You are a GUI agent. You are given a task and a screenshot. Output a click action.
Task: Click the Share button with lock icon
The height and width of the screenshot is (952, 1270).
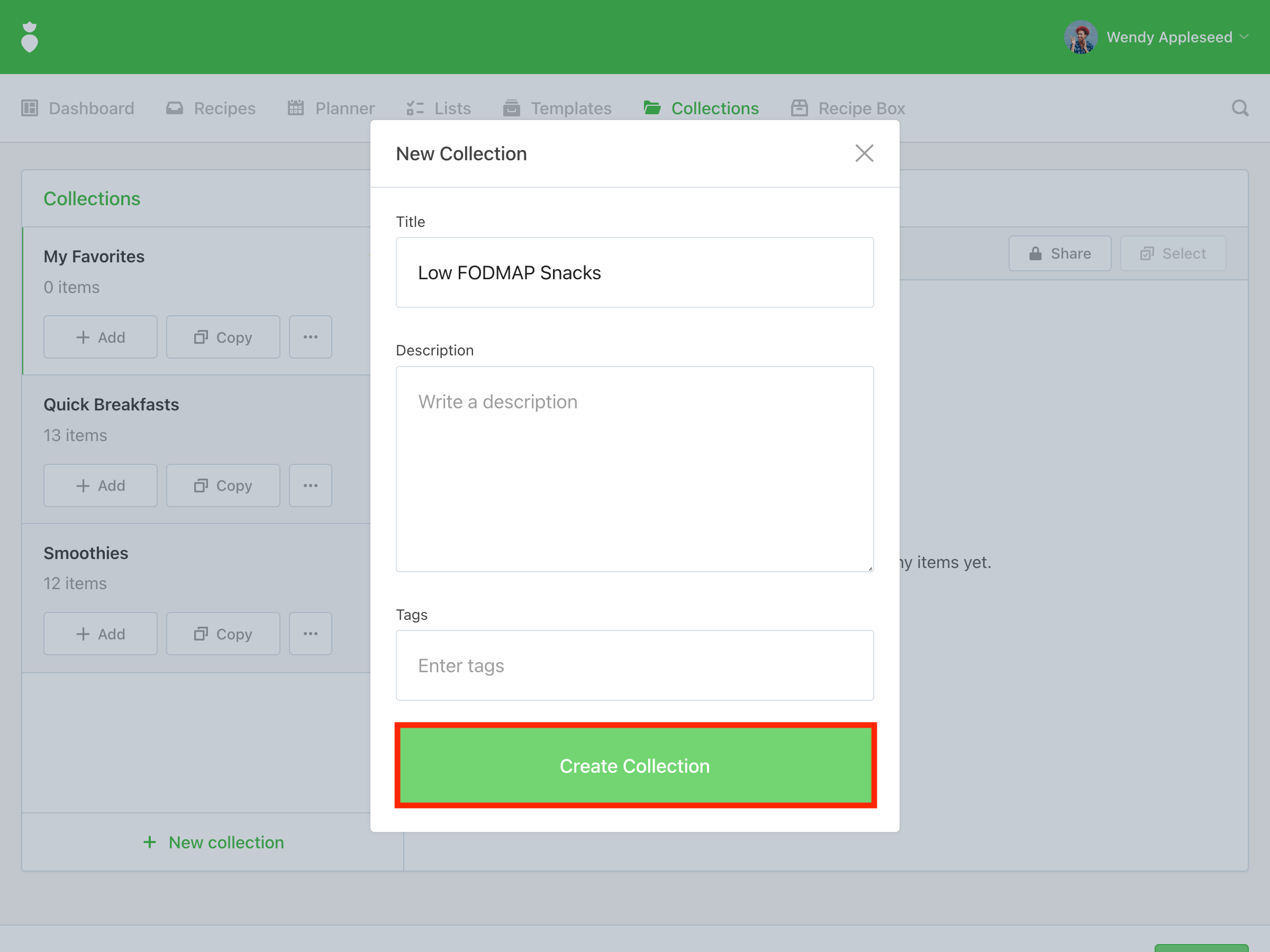(1059, 253)
